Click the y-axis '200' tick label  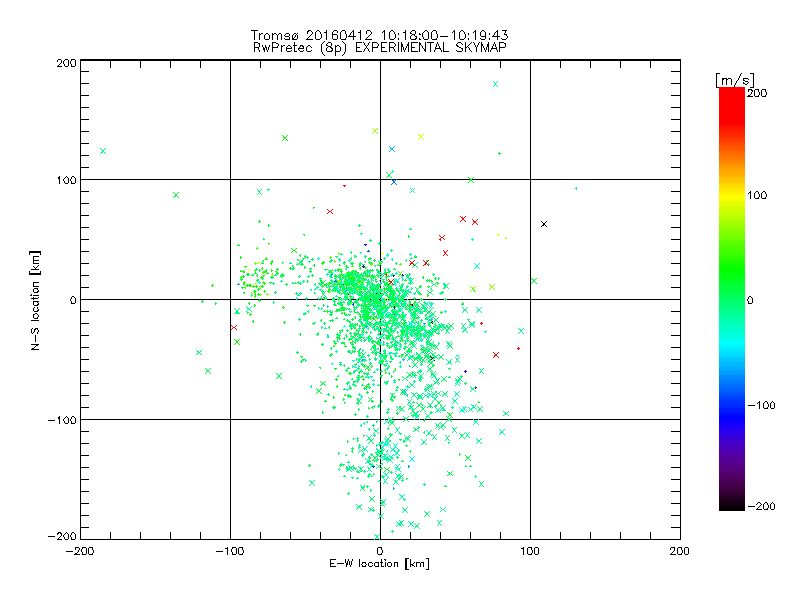(66, 63)
